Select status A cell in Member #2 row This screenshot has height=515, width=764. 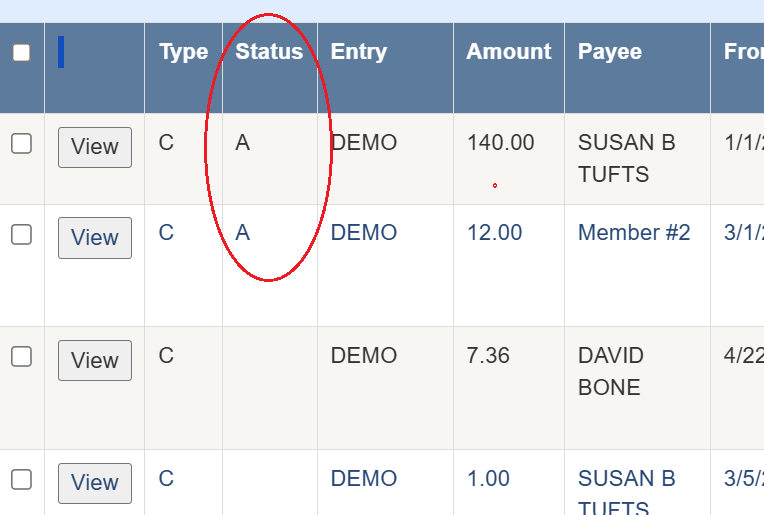[242, 233]
